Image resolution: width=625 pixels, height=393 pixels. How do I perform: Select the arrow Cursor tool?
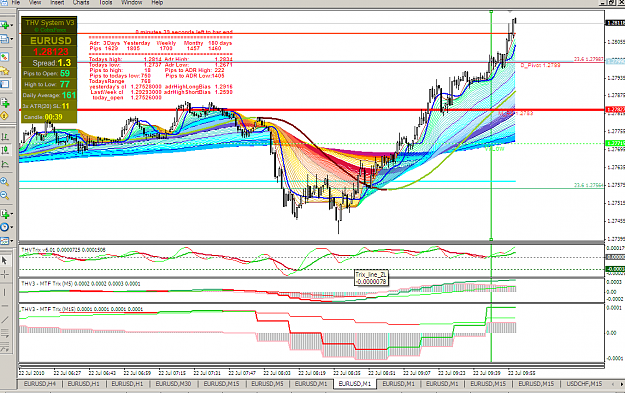tap(4, 260)
